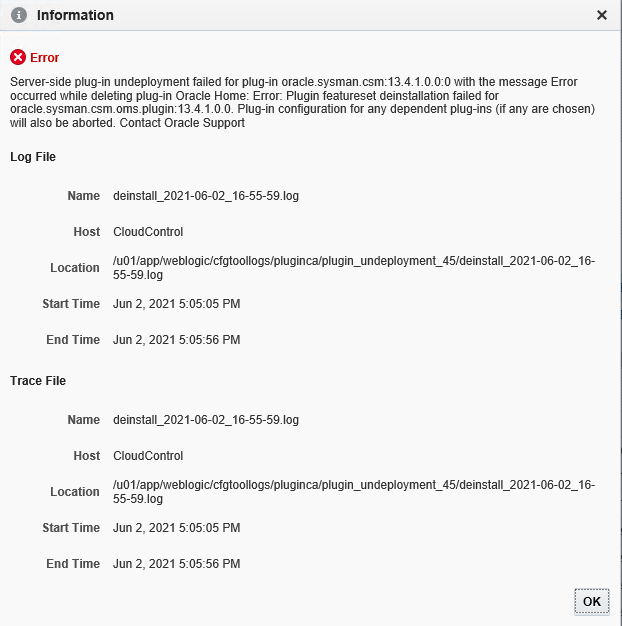Click the OK button

point(592,601)
